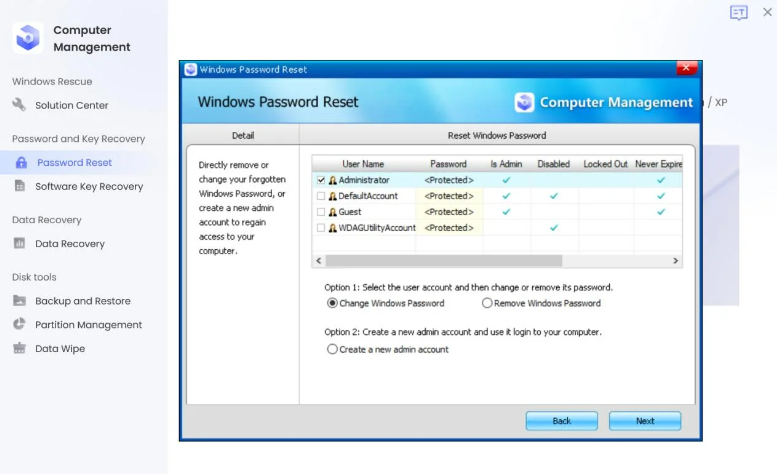Viewport: 777px width, 474px height.
Task: Uncheck the Administrator account checkbox
Action: (321, 180)
